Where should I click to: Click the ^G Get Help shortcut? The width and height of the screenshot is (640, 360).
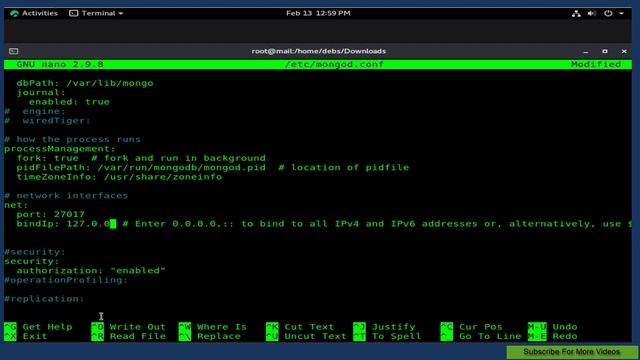click(x=38, y=327)
